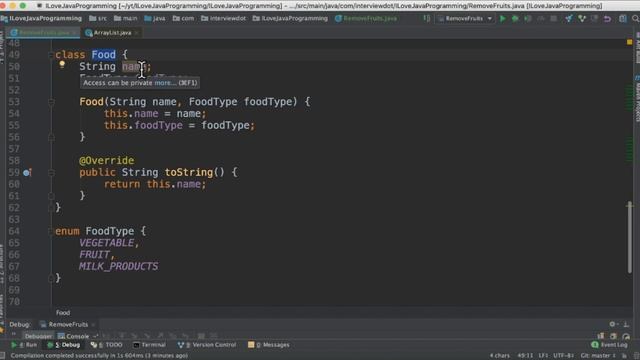The height and width of the screenshot is (360, 640).
Task: Start debugging with the bug icon
Action: [515, 18]
